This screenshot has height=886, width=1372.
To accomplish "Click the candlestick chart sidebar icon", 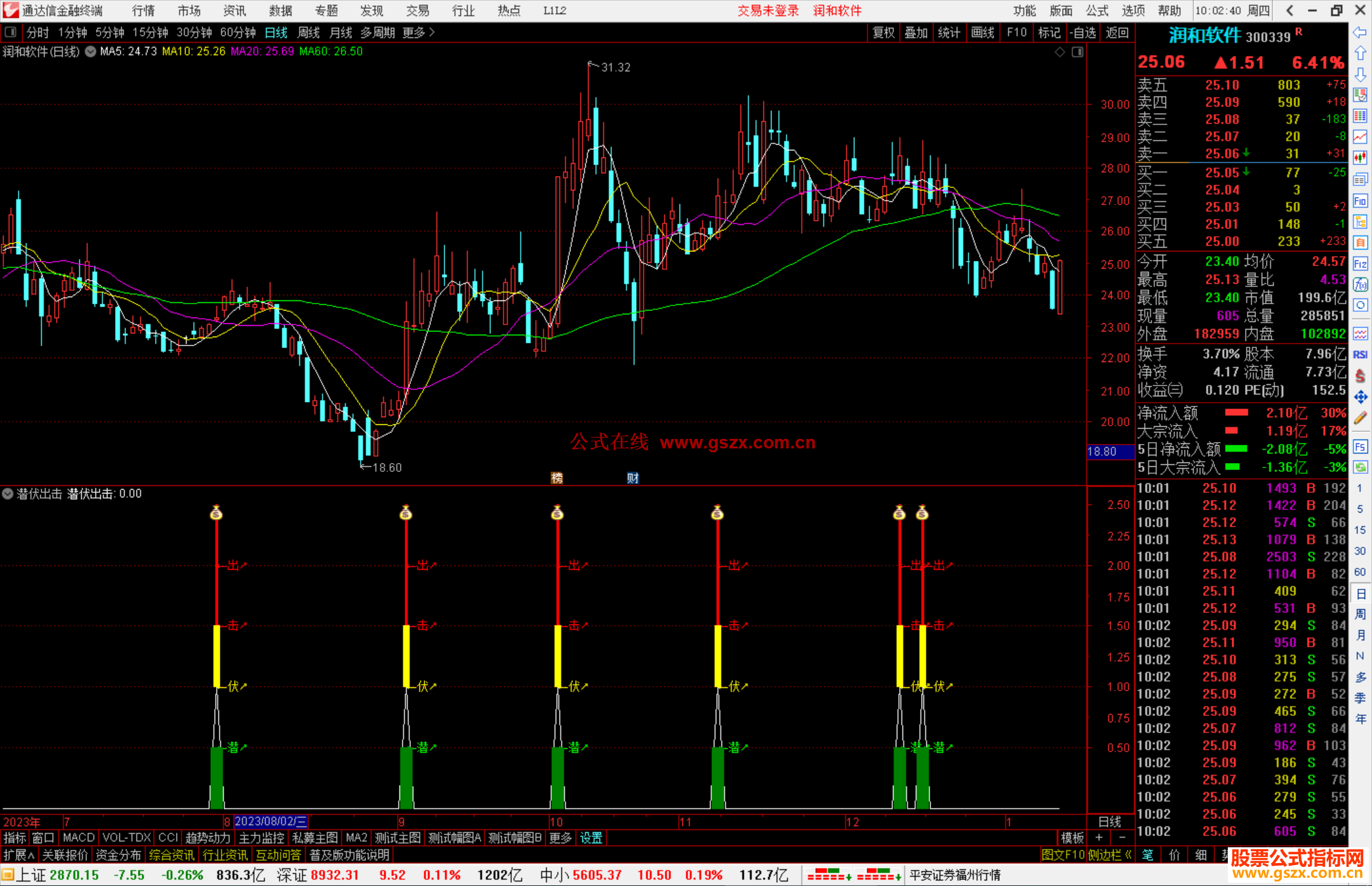I will [x=1360, y=157].
